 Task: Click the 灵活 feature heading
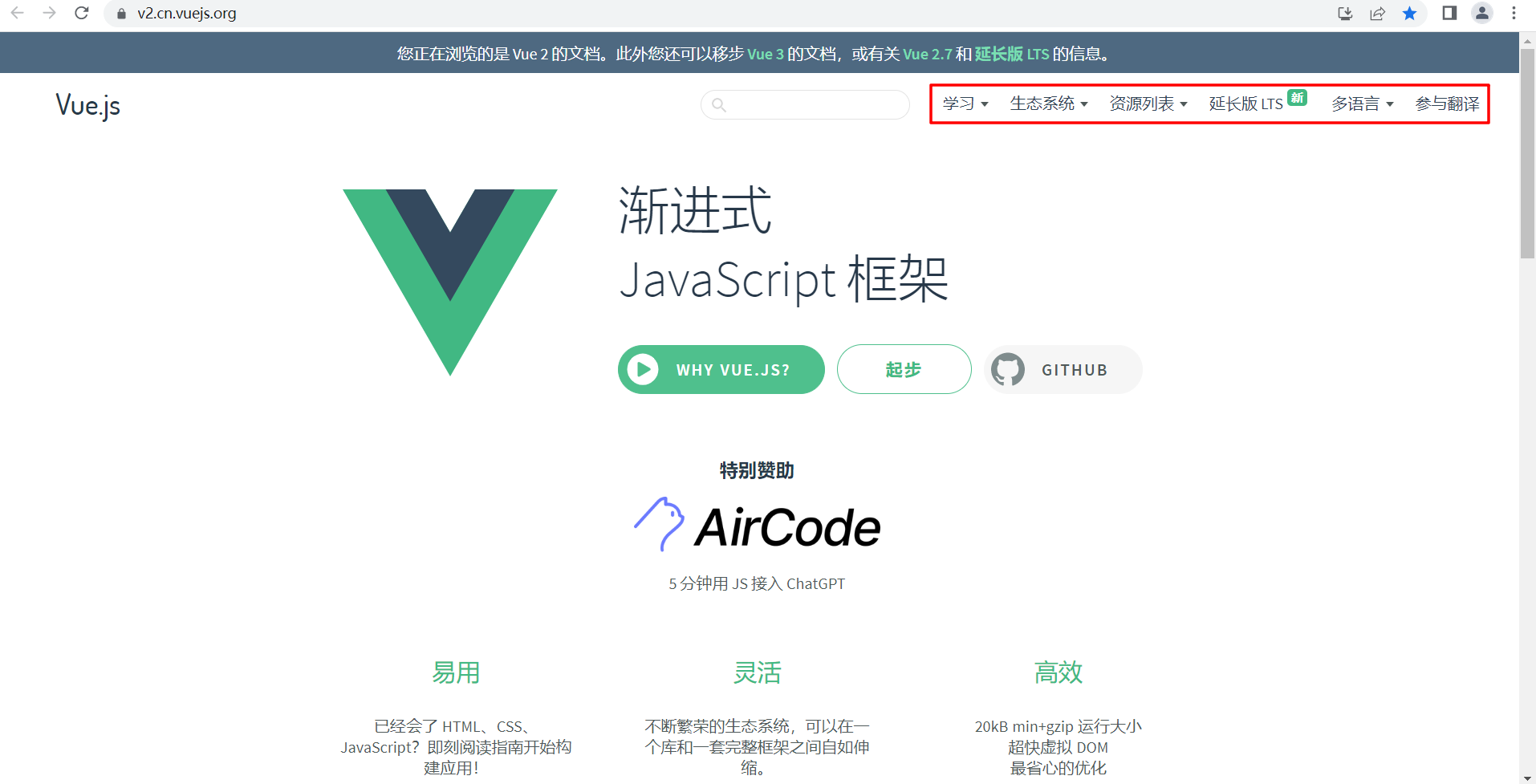757,672
